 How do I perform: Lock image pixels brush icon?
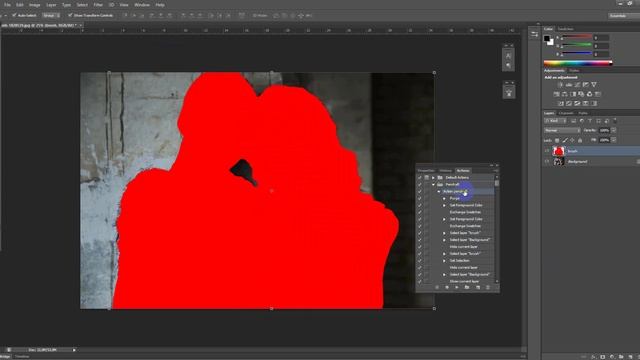(565, 140)
